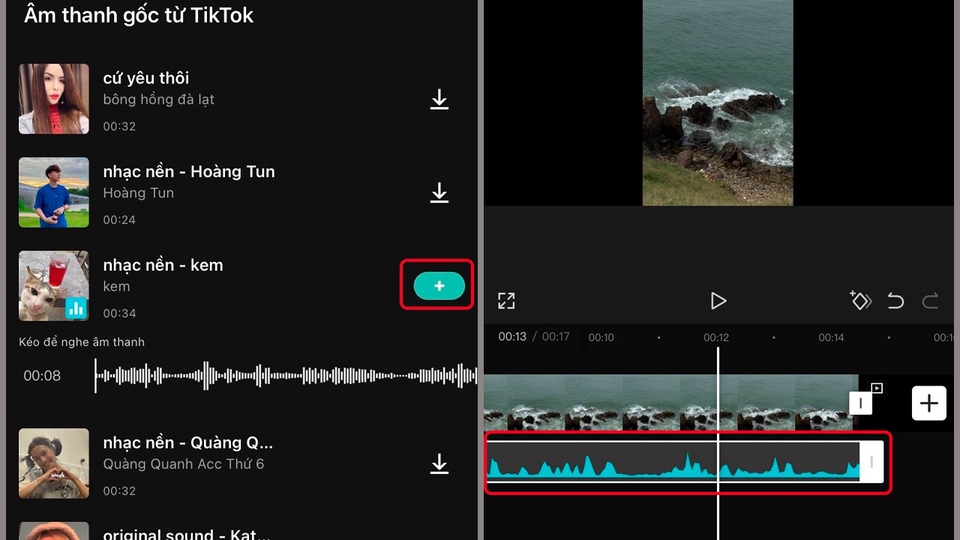
Task: Download the "cứ yêu thôi" sound
Action: click(439, 100)
